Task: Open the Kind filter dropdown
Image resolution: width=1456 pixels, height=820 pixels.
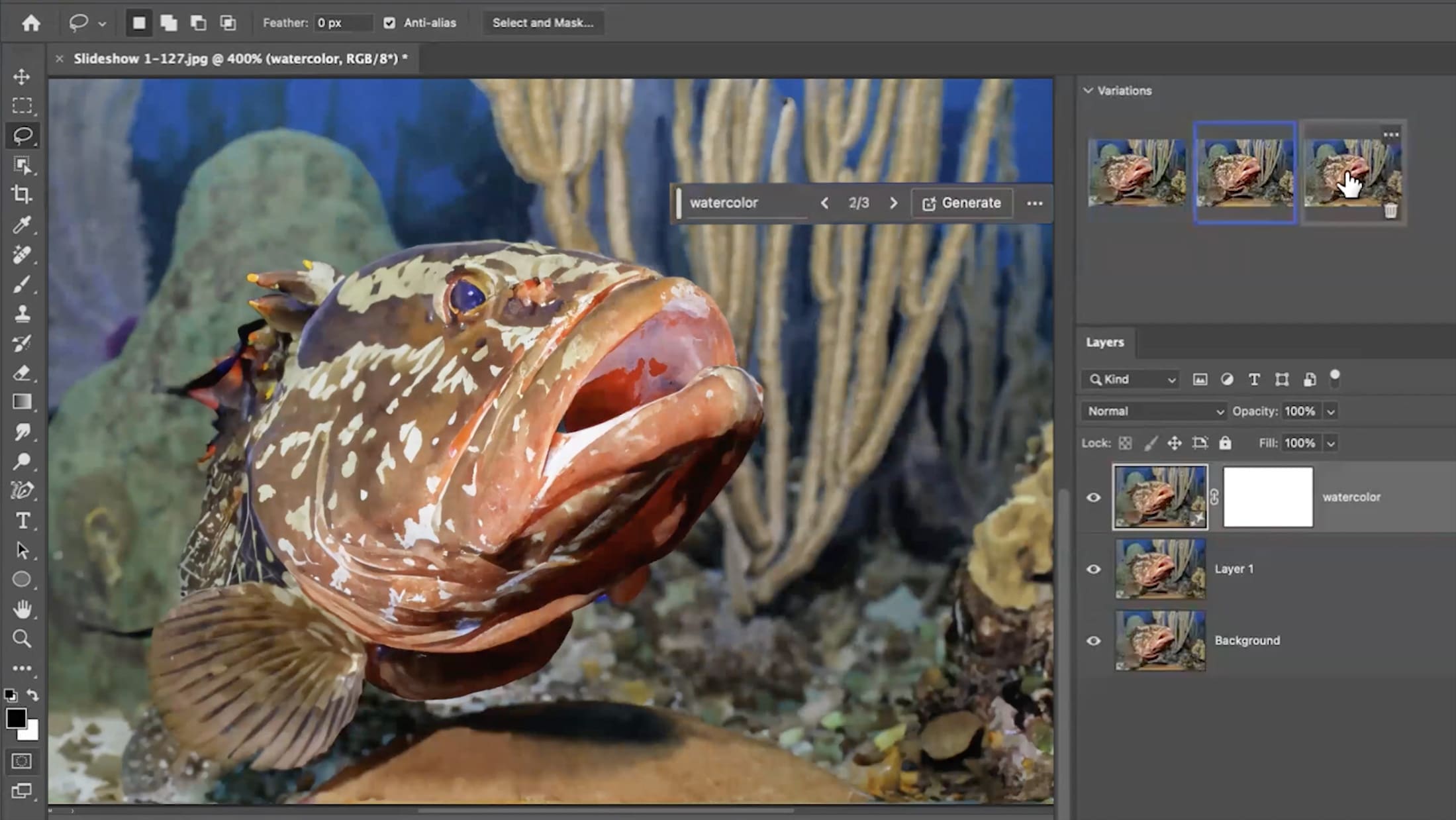Action: [1131, 380]
